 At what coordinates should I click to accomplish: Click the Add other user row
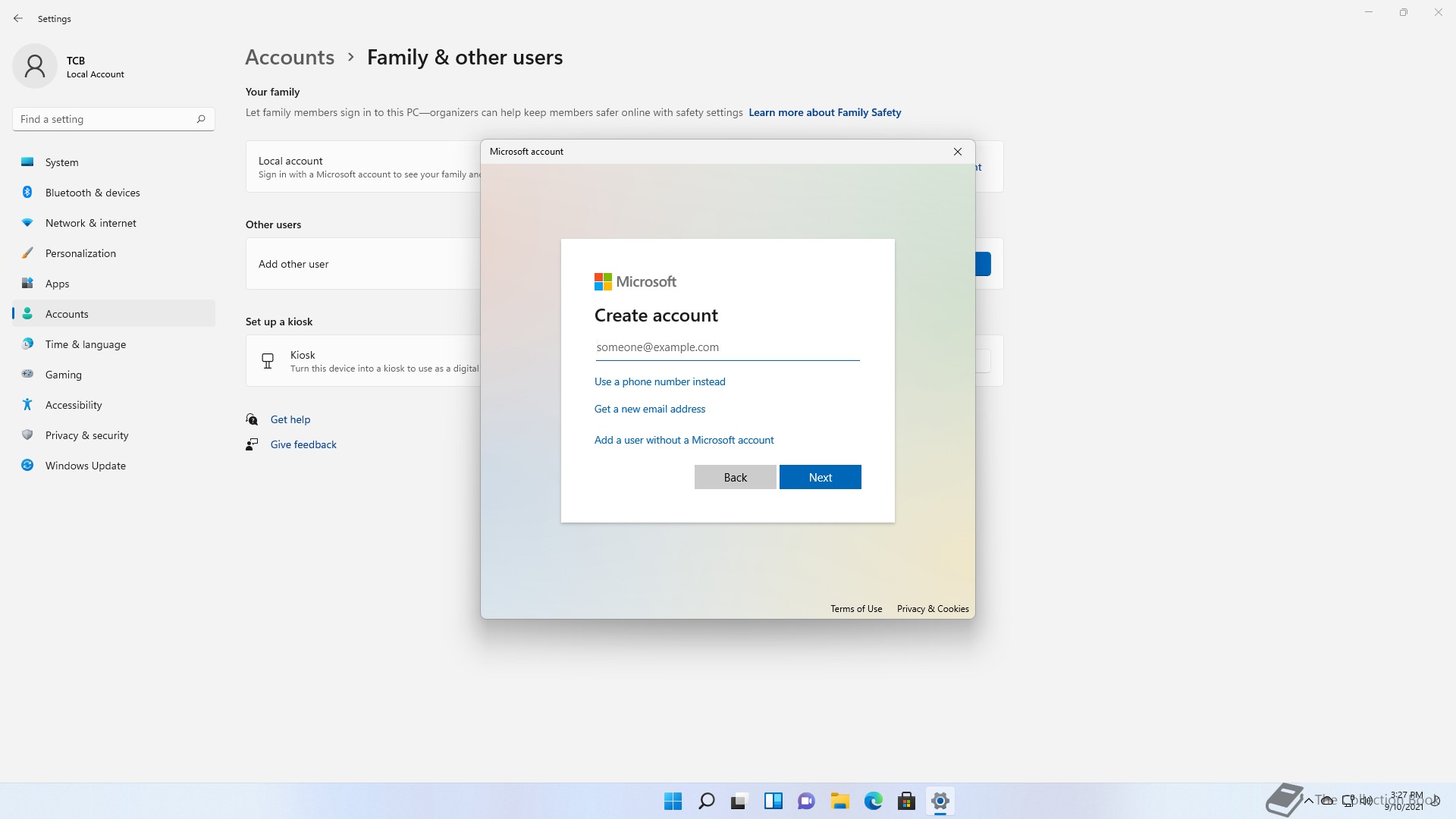pyautogui.click(x=624, y=264)
